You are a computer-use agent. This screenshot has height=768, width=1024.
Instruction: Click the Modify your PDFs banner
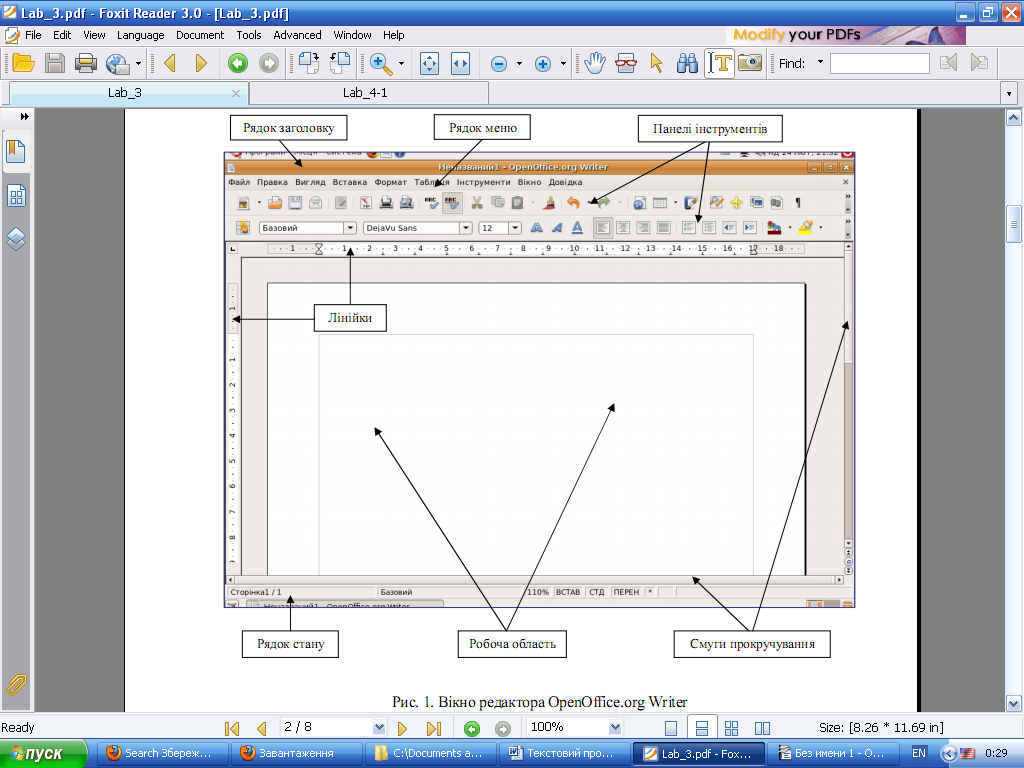846,35
